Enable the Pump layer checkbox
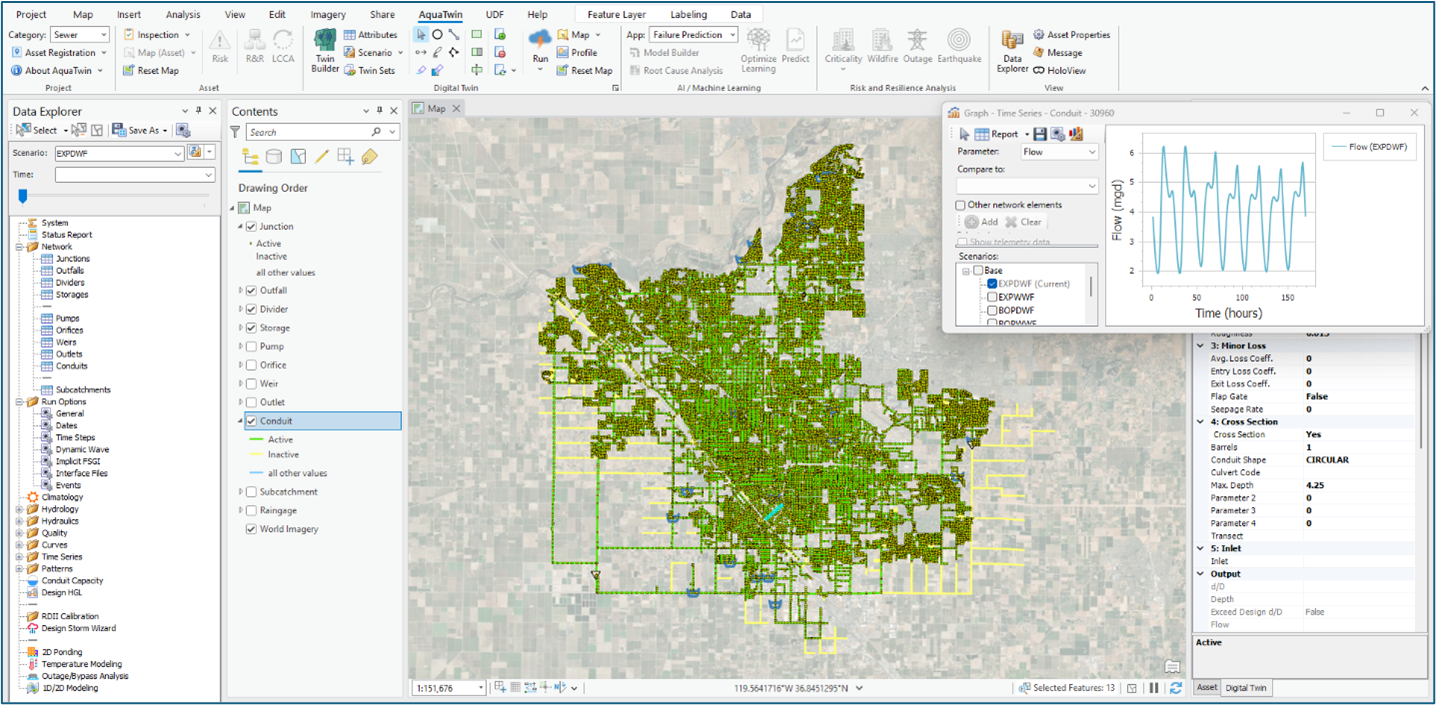 [251, 347]
